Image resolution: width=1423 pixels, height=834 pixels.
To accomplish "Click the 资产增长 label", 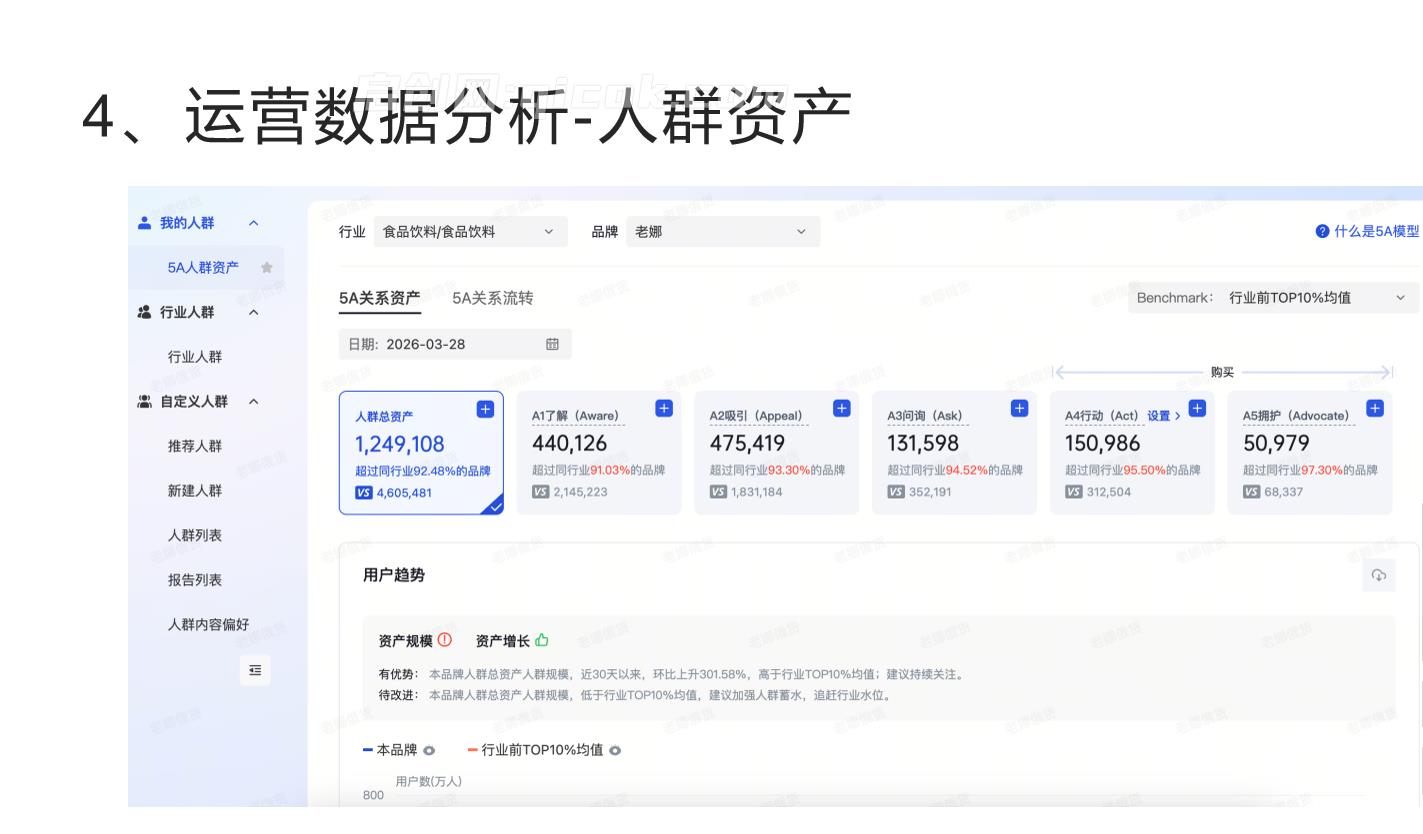I will click(x=502, y=641).
